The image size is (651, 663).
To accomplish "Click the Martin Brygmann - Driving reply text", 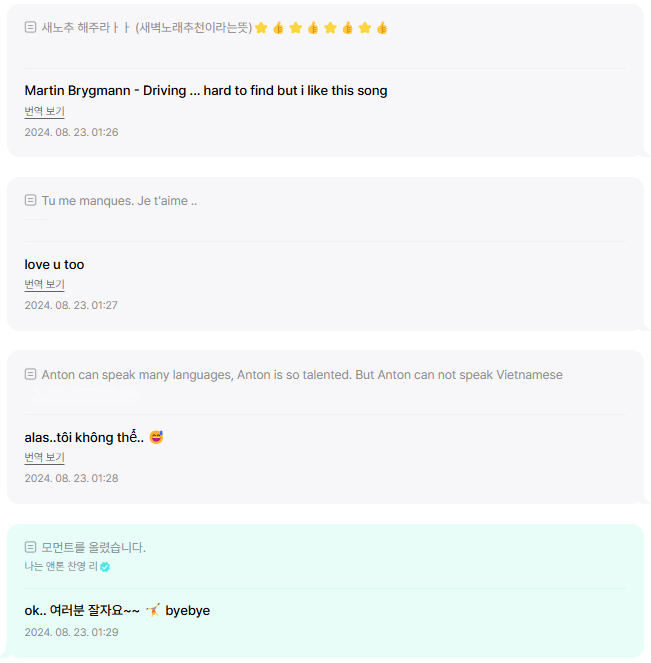I will (205, 90).
